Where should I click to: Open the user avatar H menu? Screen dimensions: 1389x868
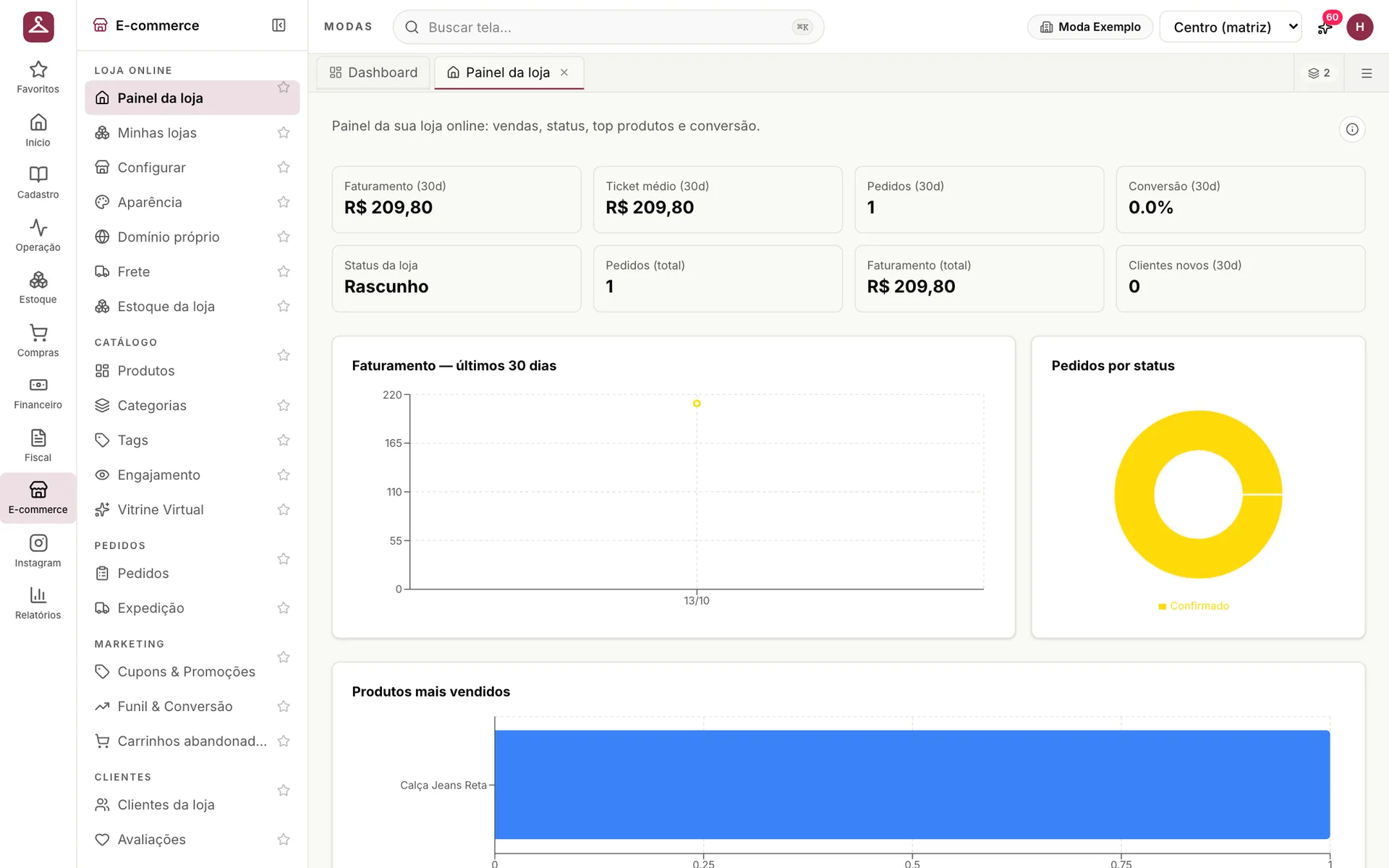pyautogui.click(x=1360, y=27)
